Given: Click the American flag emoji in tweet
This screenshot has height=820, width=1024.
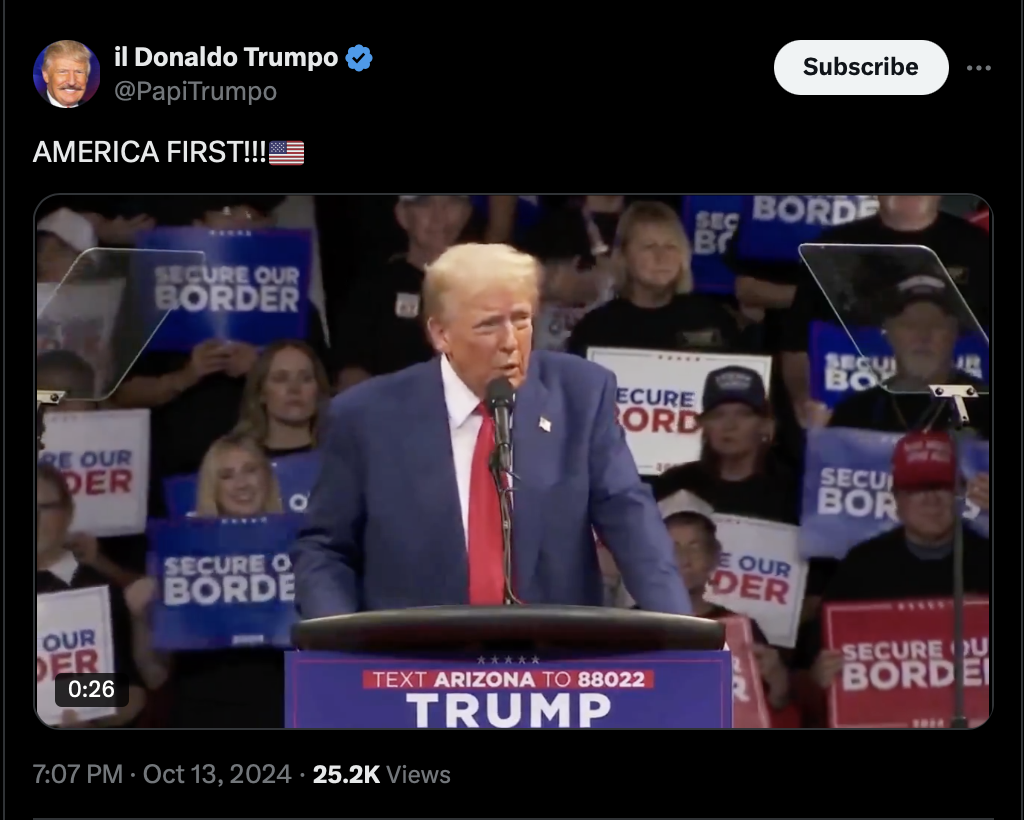Looking at the screenshot, I should coord(287,153).
